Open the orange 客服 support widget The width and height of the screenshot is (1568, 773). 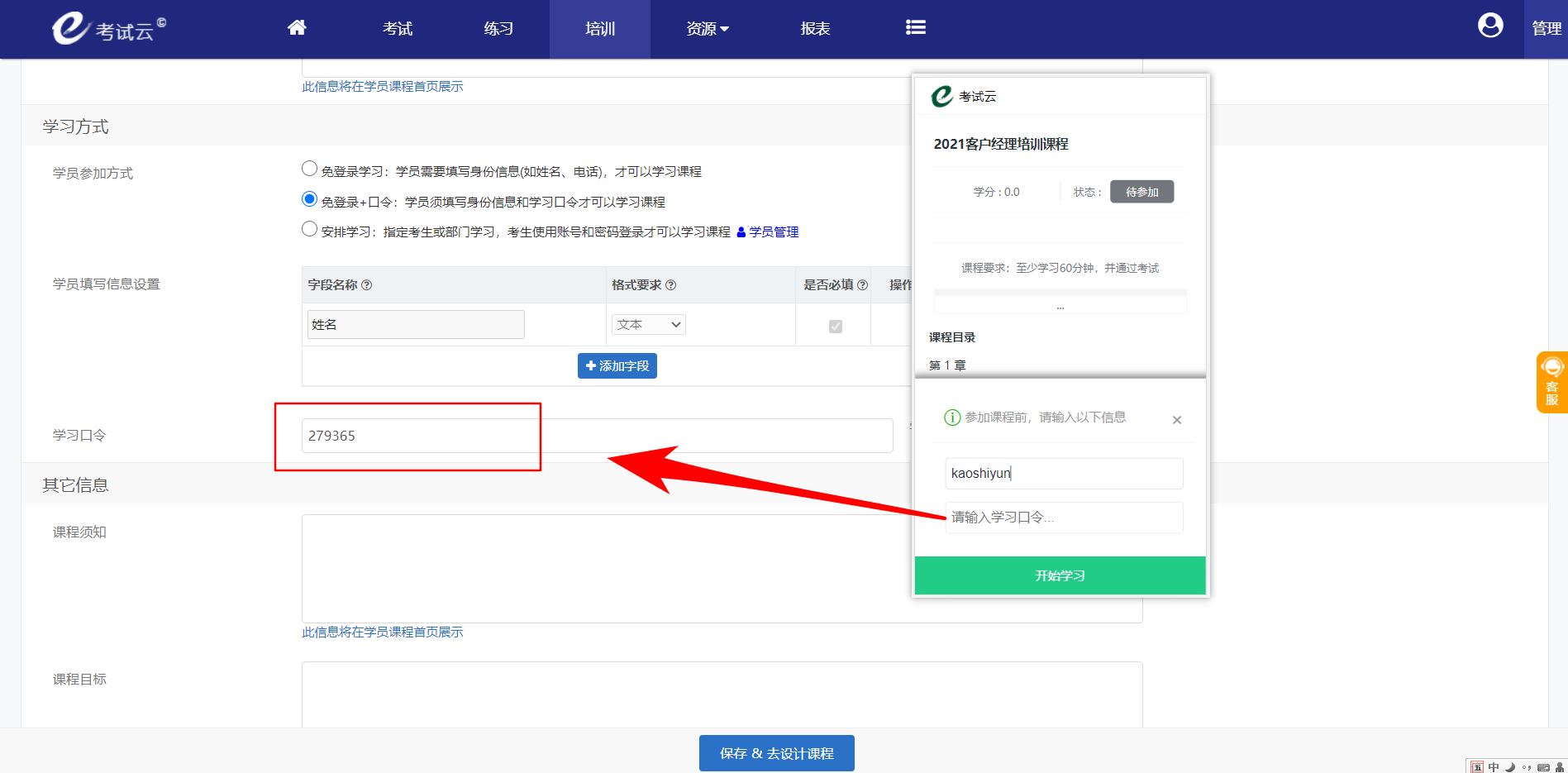pyautogui.click(x=1551, y=382)
